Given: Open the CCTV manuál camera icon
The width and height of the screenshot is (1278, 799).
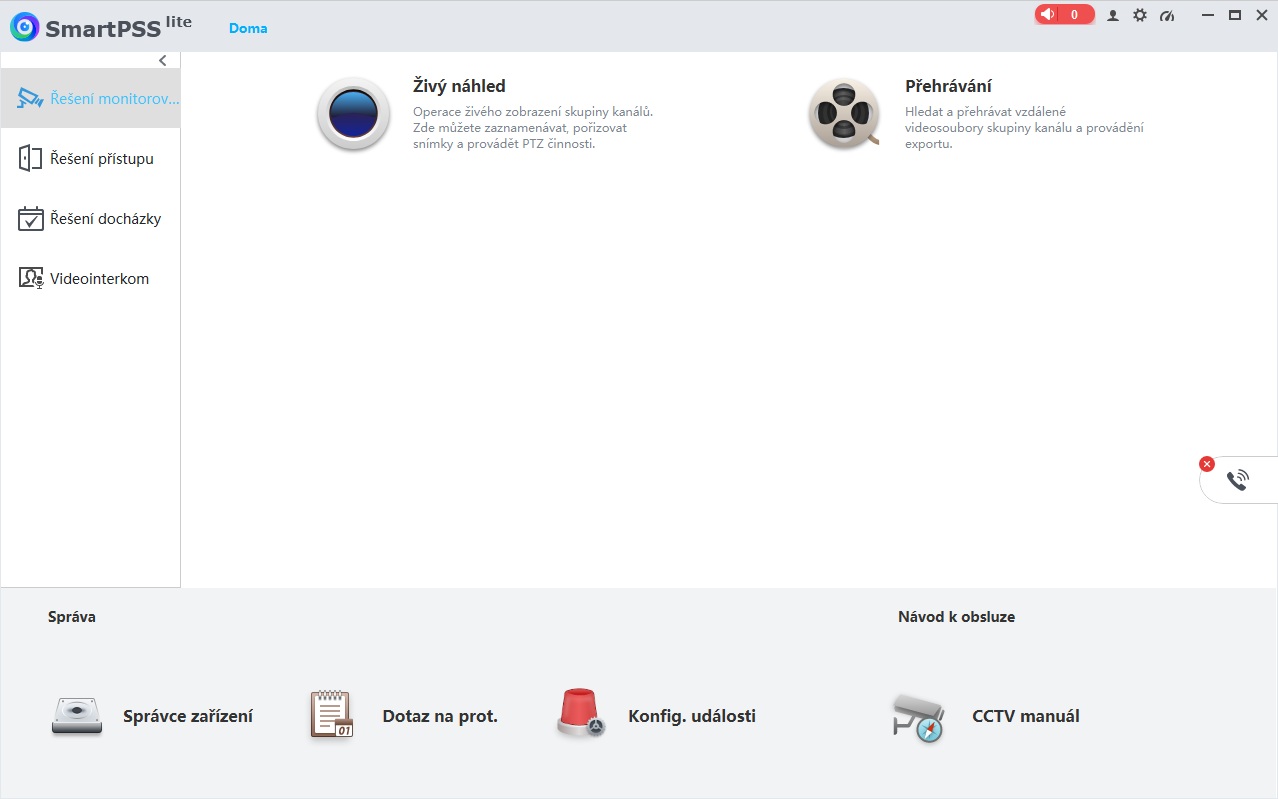Looking at the screenshot, I should pos(917,717).
